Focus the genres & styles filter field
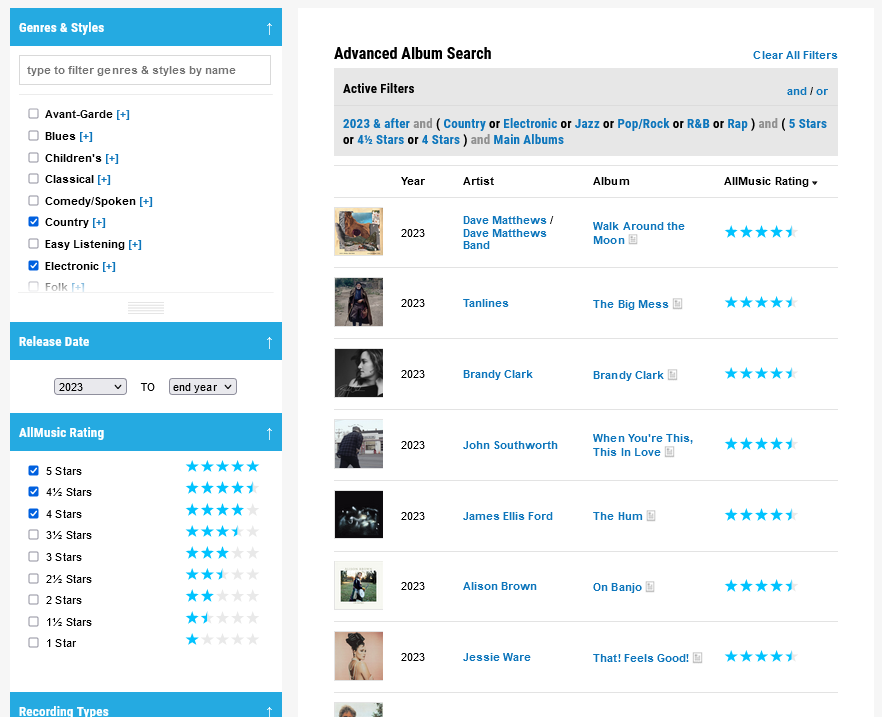The image size is (882, 717). coord(145,70)
